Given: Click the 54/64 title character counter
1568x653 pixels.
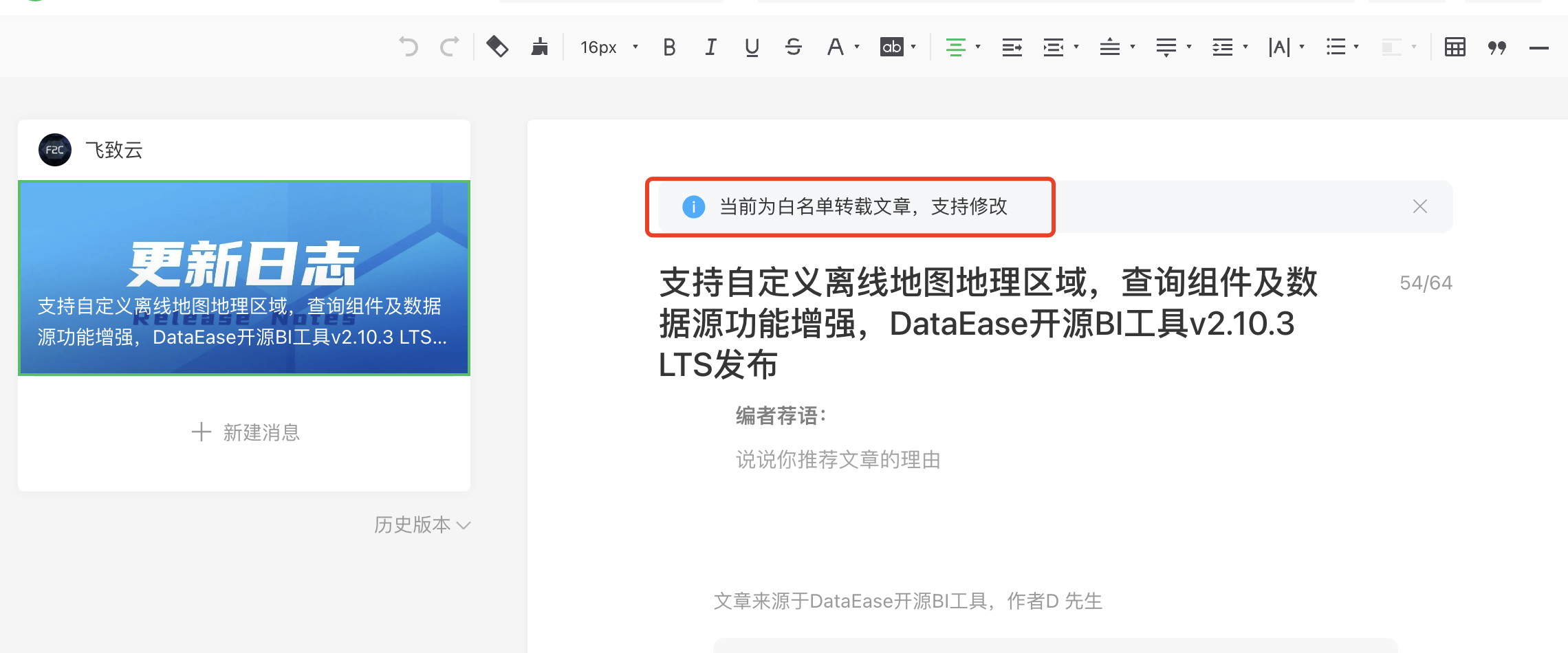Looking at the screenshot, I should [1426, 283].
